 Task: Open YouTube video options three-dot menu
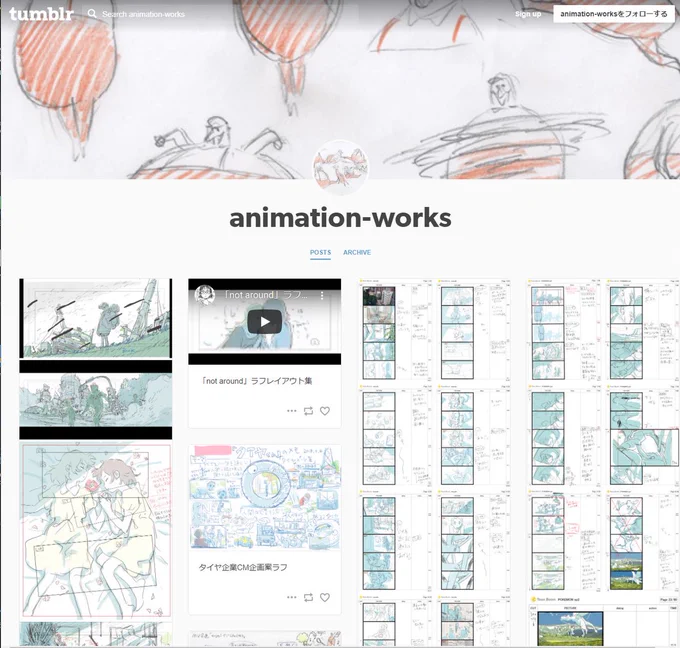coord(322,295)
